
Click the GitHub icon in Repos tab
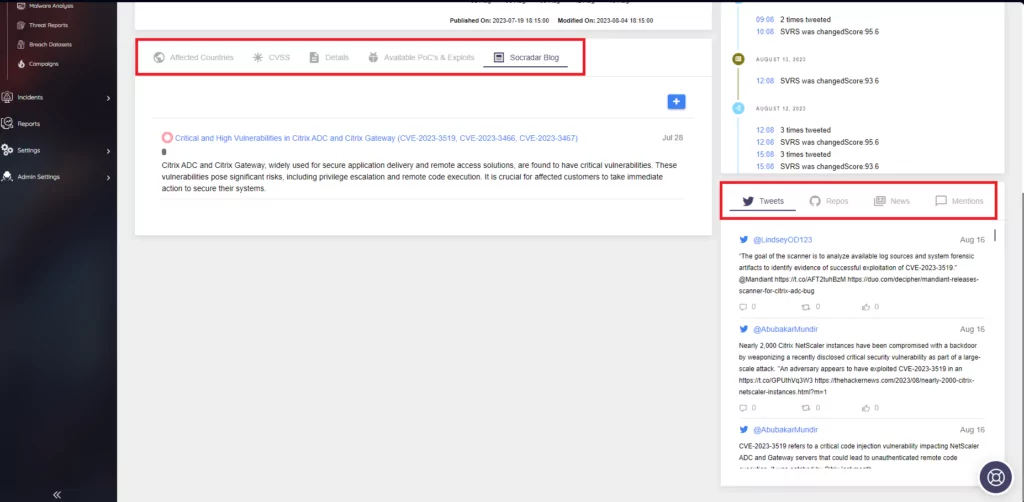pyautogui.click(x=815, y=201)
